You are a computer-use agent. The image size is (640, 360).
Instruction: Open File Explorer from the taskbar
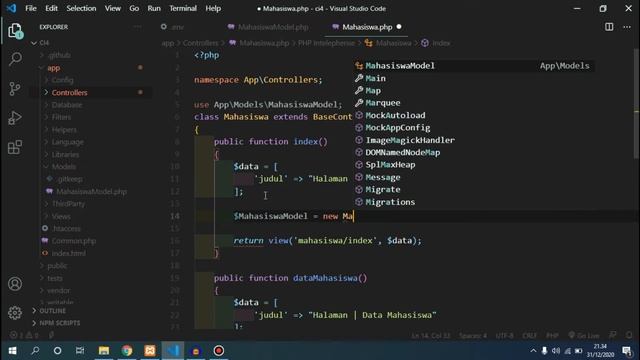point(104,351)
